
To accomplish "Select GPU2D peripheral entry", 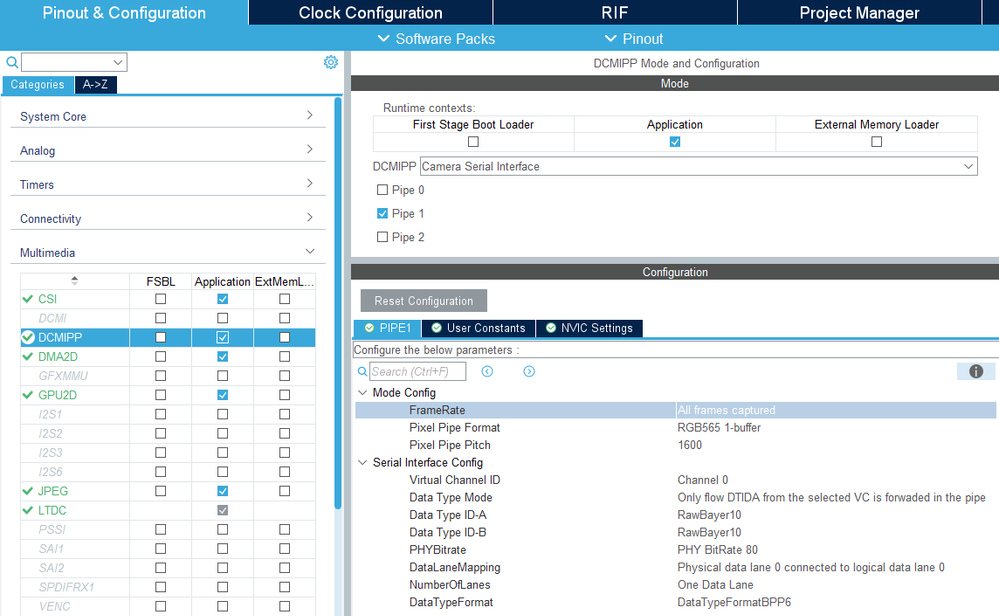I will tap(57, 395).
